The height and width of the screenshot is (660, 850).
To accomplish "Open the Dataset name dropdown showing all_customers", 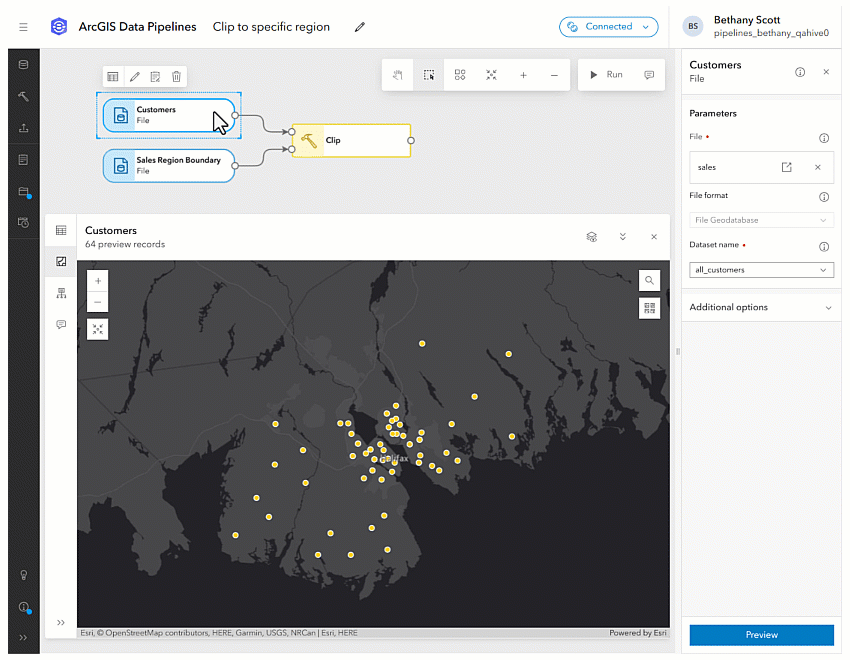I will tap(761, 269).
